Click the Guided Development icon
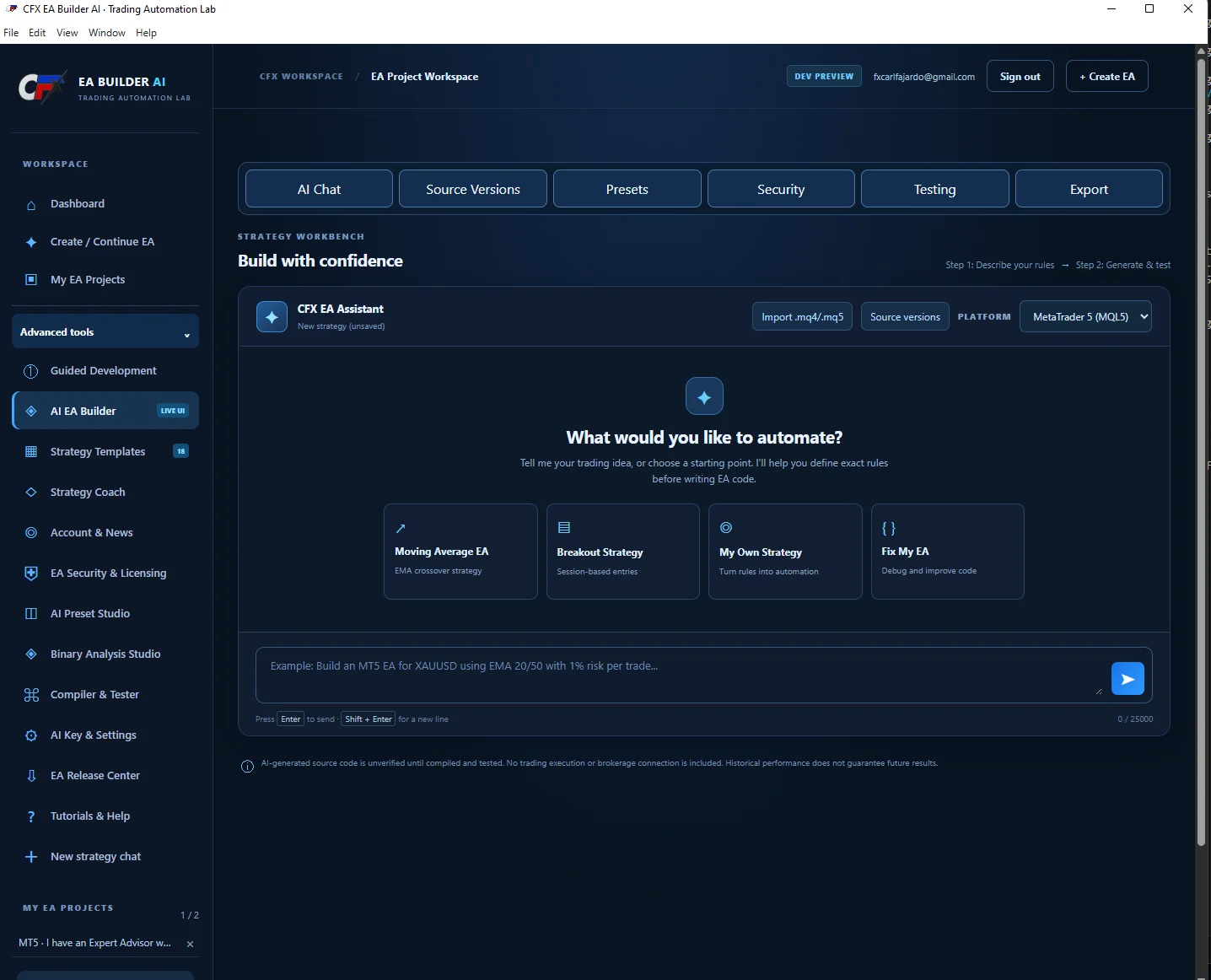1211x980 pixels. click(x=31, y=371)
